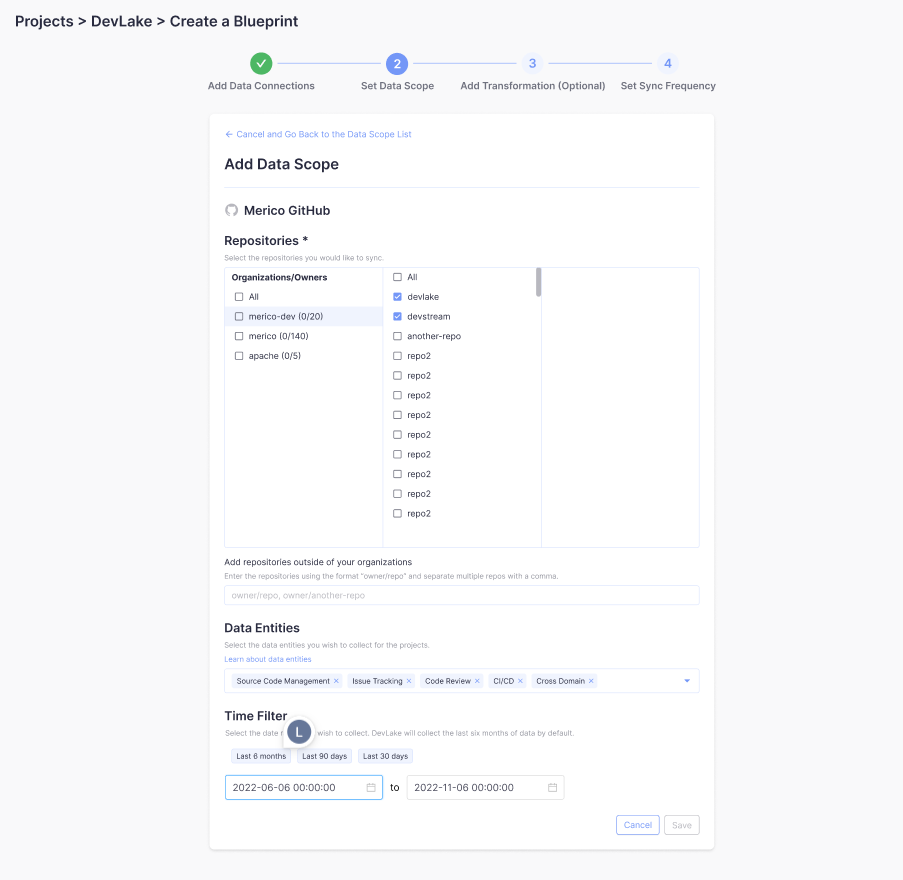Image resolution: width=903 pixels, height=880 pixels.
Task: Click the end date 2022-11-06 field
Action: [485, 787]
